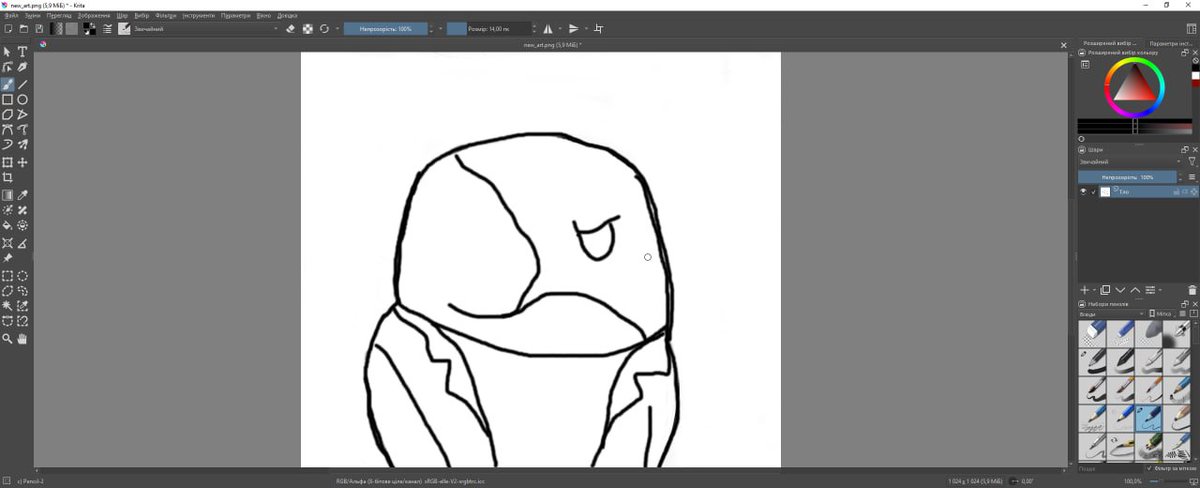Expand the add layer type arrow

click(1095, 290)
